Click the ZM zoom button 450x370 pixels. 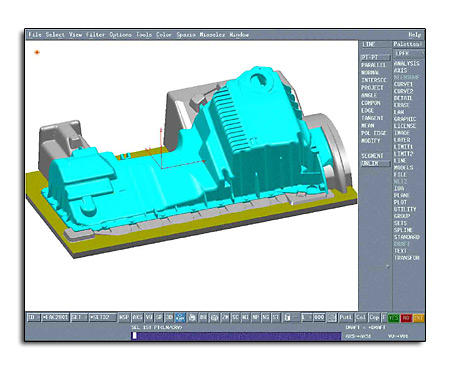coord(225,317)
